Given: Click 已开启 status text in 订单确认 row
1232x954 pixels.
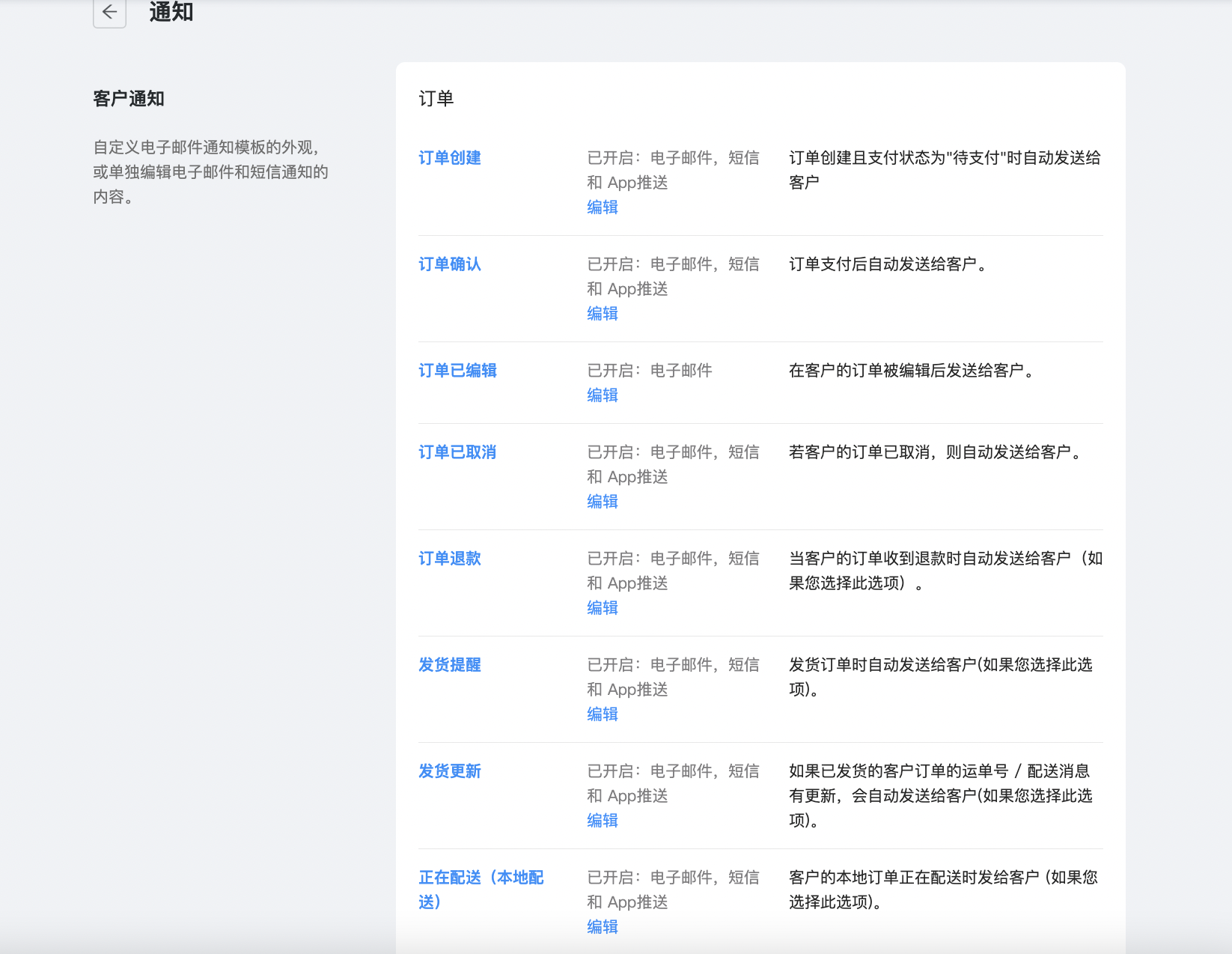Looking at the screenshot, I should pos(673,276).
